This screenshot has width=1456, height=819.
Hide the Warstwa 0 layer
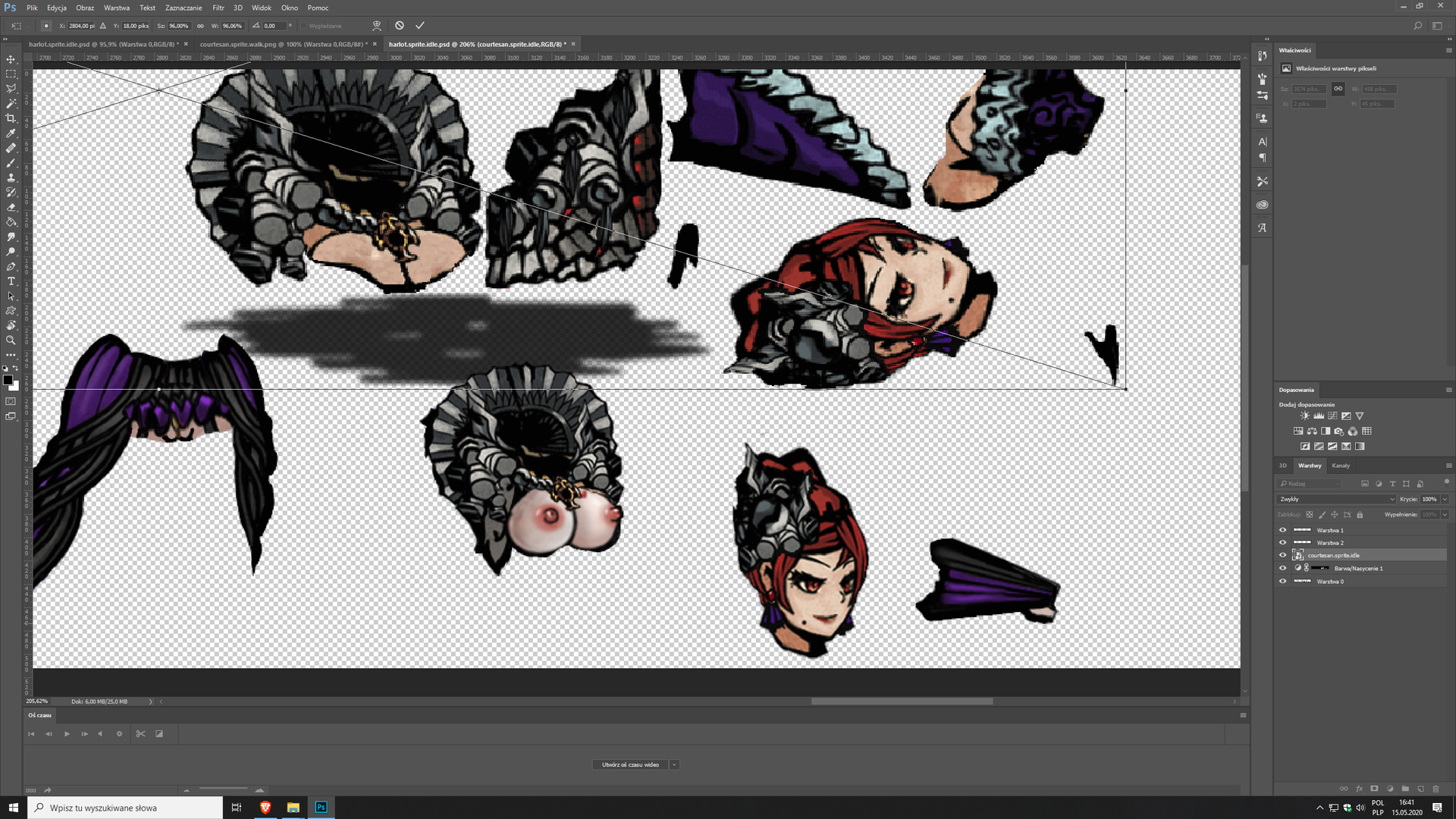pos(1283,581)
